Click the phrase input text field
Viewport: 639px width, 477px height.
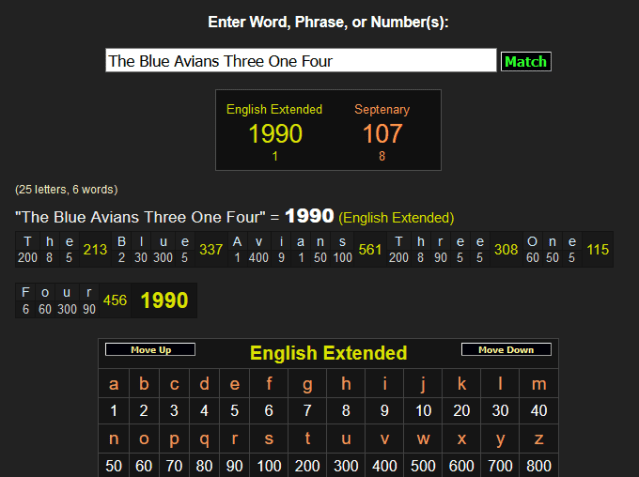click(x=300, y=61)
